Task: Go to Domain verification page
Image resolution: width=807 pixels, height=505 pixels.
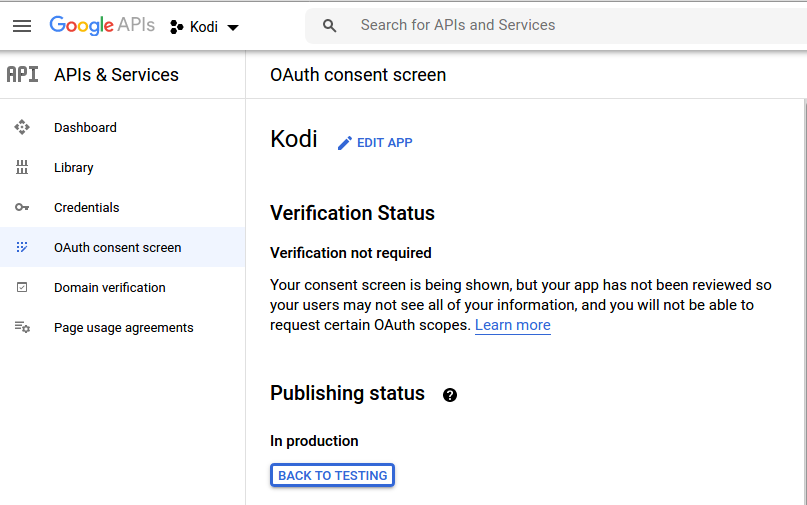Action: tap(109, 288)
